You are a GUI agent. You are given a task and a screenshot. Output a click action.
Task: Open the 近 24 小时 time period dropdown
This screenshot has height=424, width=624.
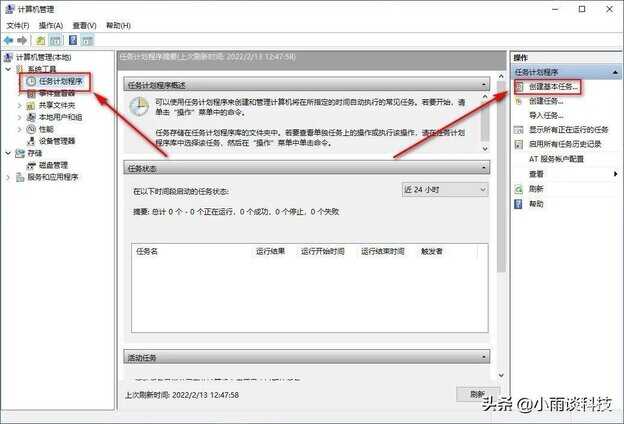click(x=445, y=190)
